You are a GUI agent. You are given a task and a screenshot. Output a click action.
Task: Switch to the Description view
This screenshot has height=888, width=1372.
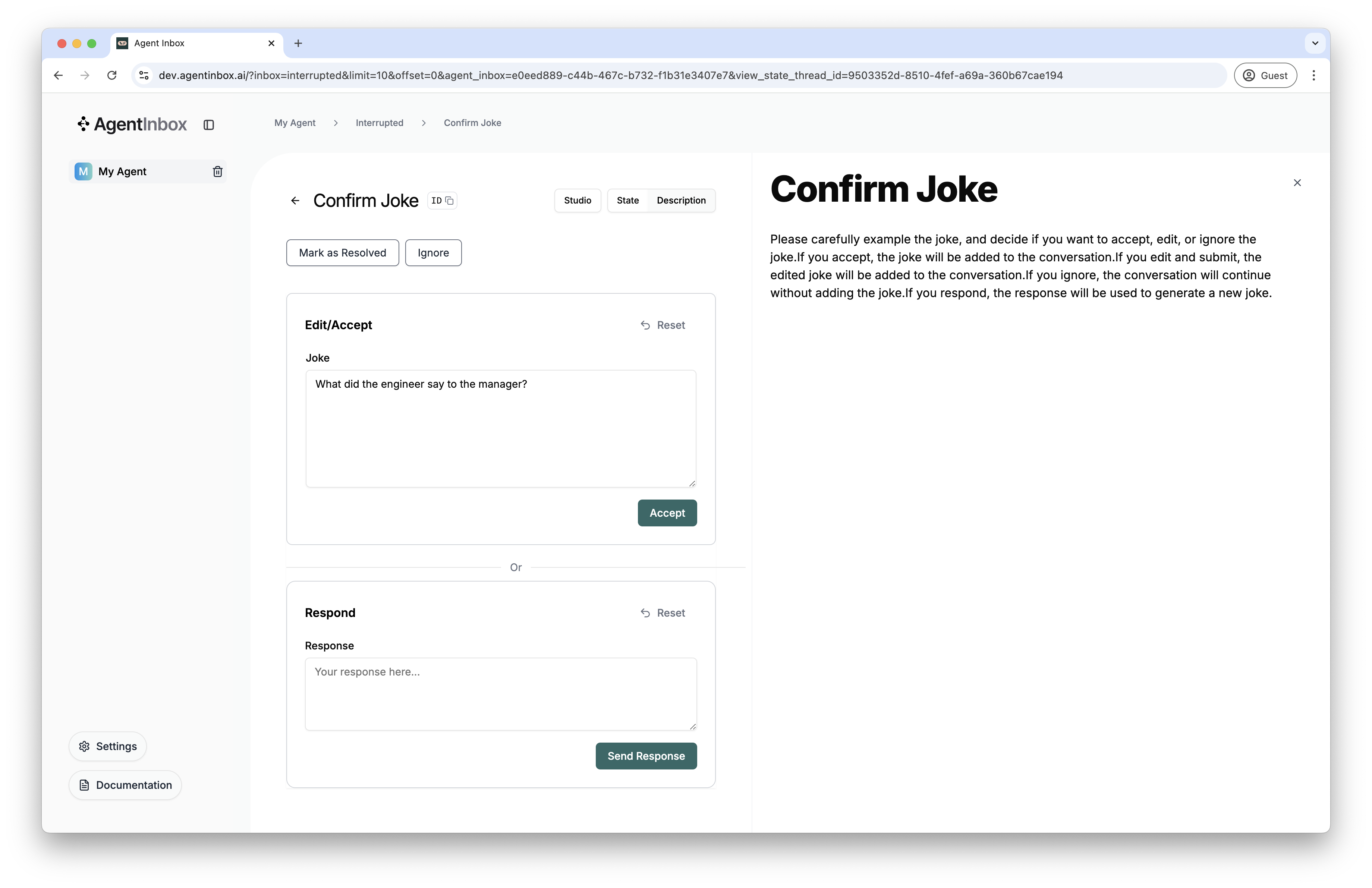681,201
